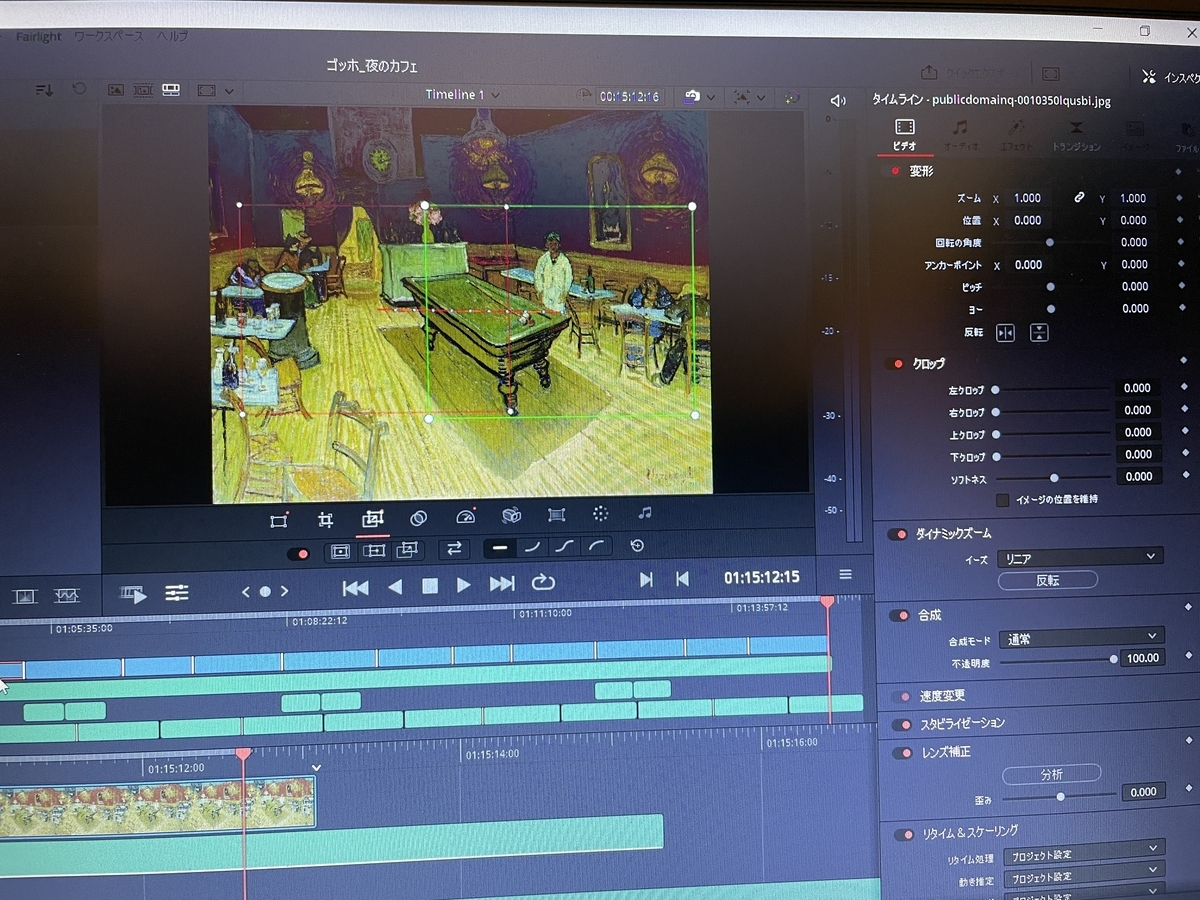Adjust the 歪み distortion slider
This screenshot has height=900, width=1200.
click(1060, 797)
